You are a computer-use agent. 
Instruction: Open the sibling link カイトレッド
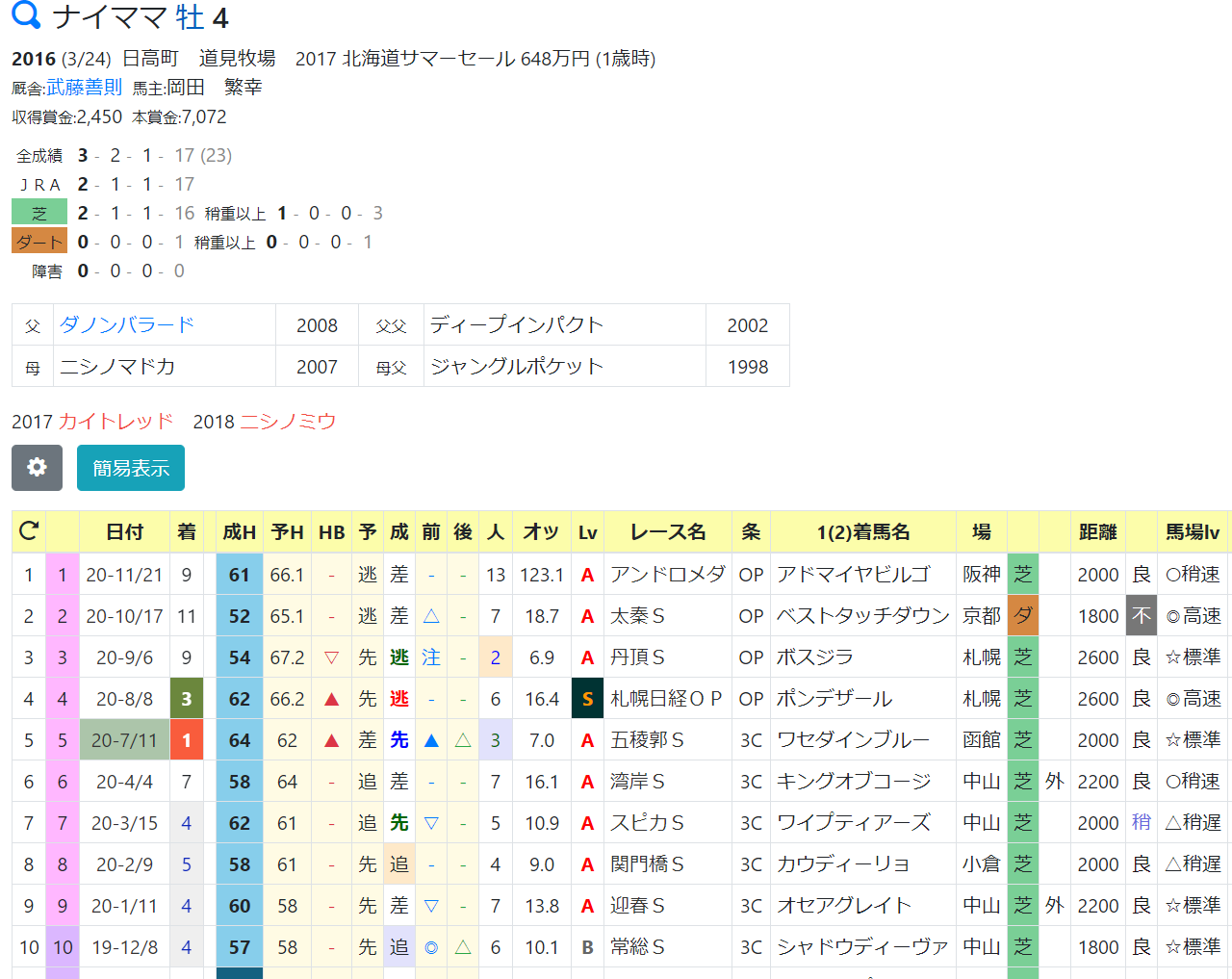115,422
